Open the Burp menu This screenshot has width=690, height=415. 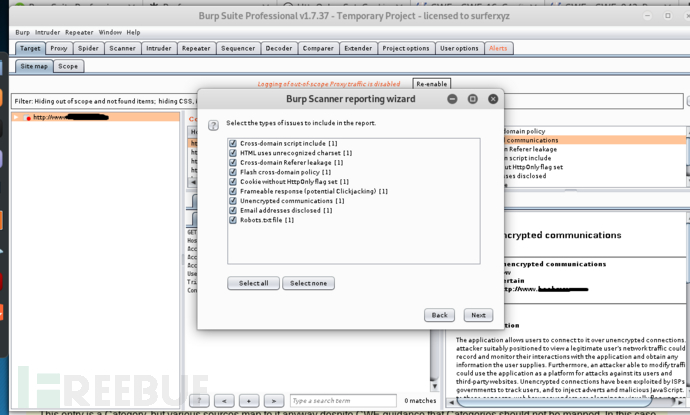pyautogui.click(x=22, y=33)
